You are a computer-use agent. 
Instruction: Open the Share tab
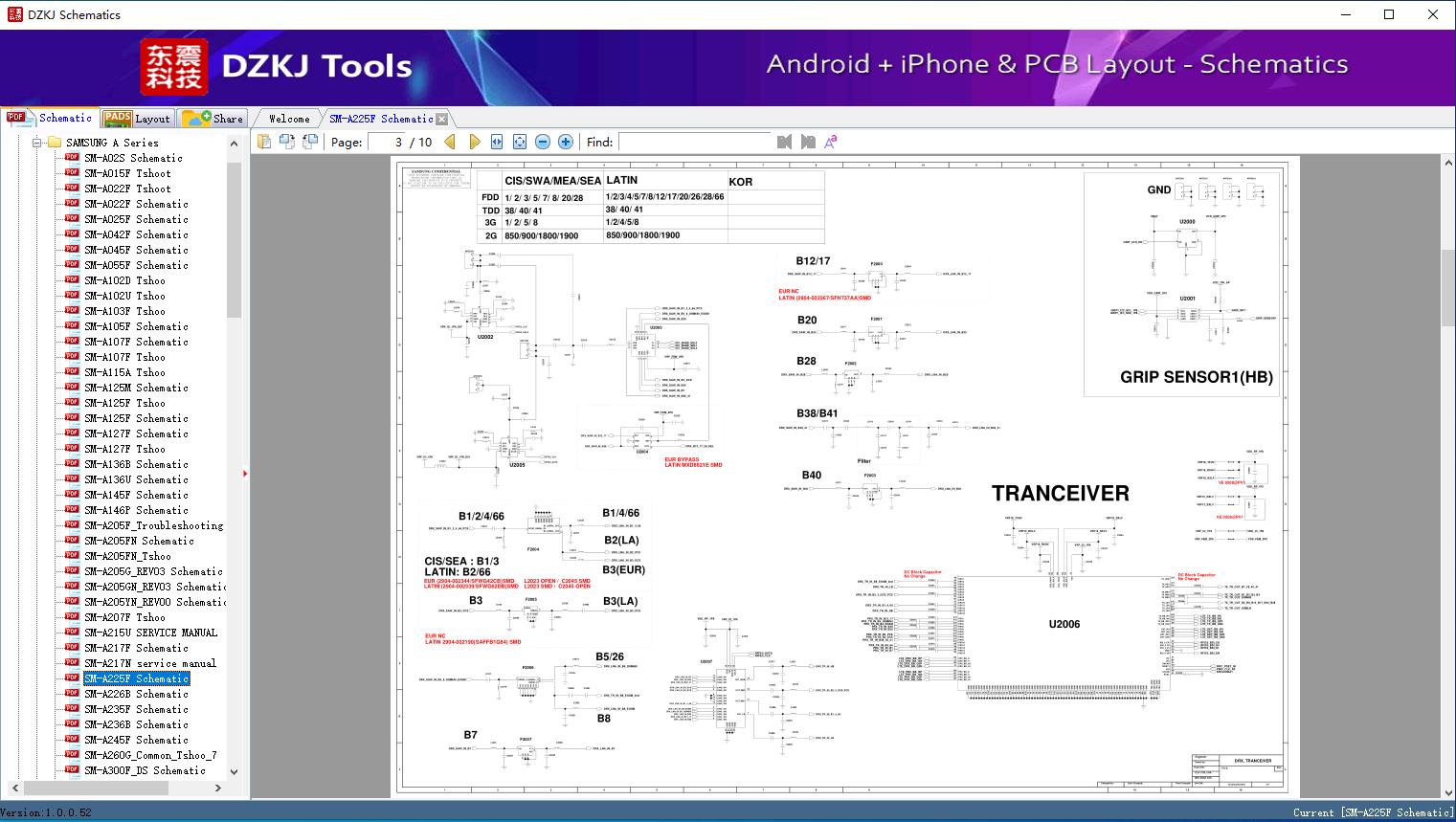[x=214, y=119]
